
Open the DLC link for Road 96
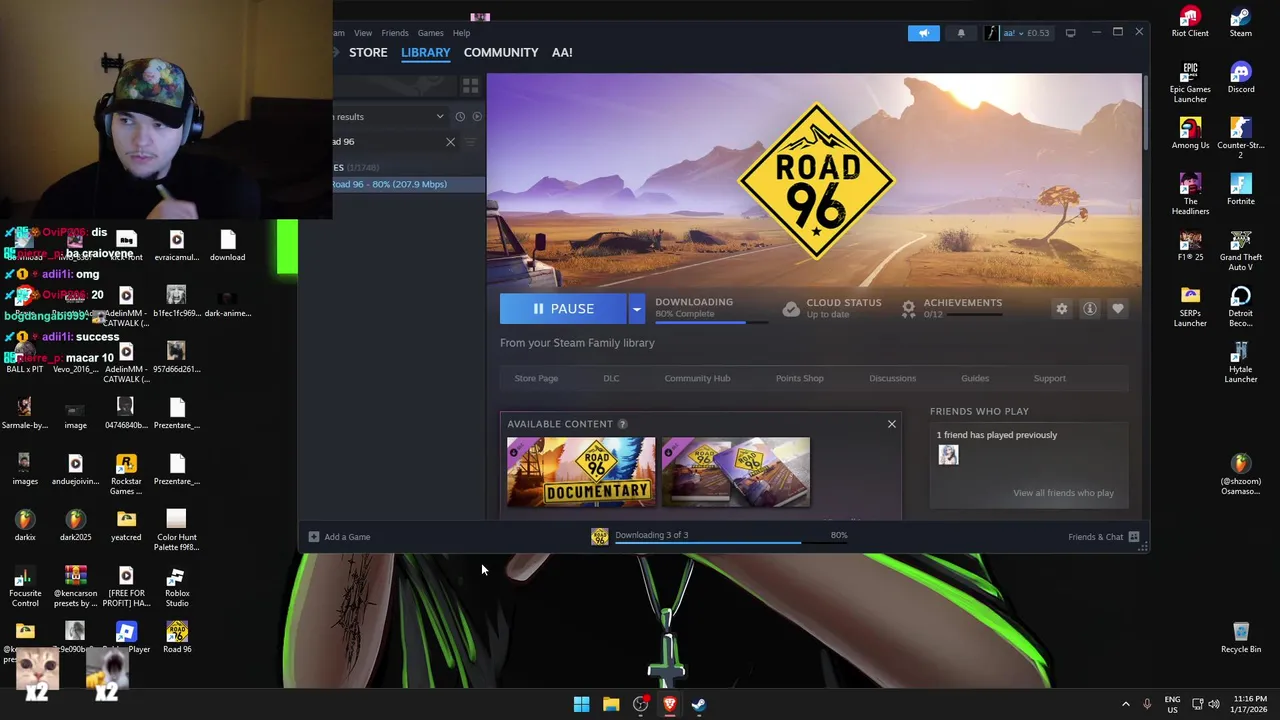611,378
